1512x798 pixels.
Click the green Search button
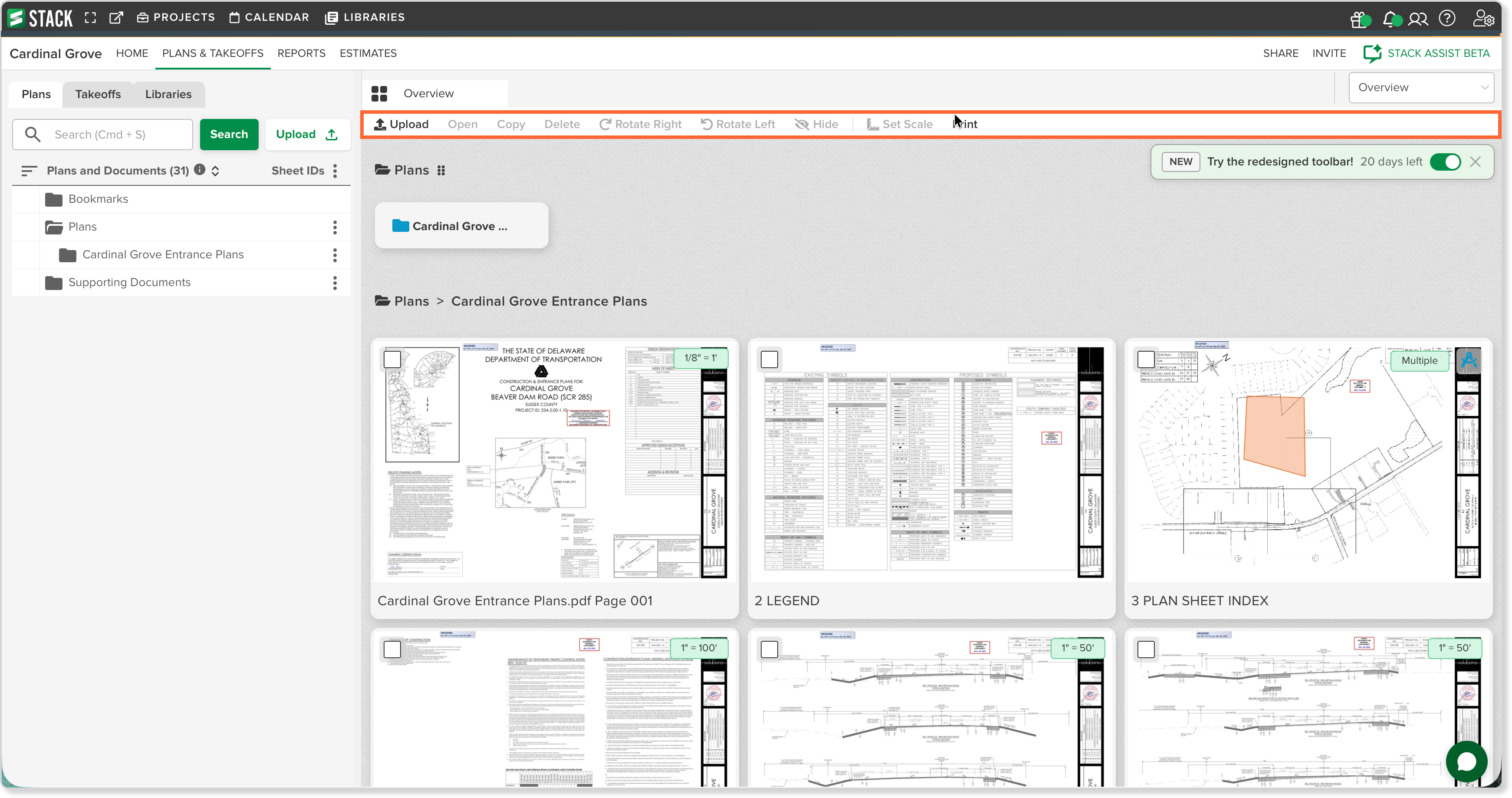pyautogui.click(x=229, y=135)
